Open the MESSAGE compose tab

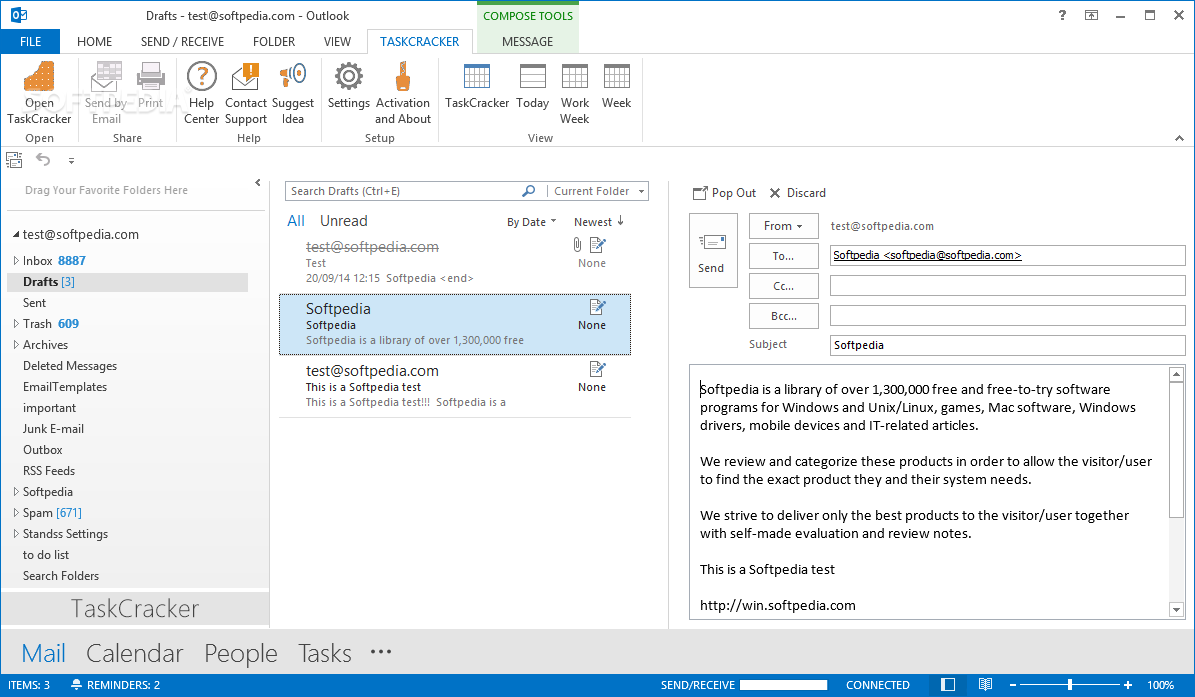(527, 42)
